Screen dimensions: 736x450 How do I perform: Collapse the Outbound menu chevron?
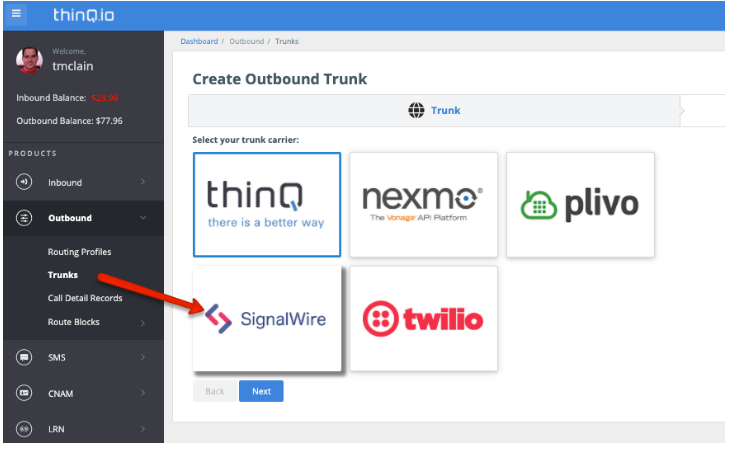point(143,218)
